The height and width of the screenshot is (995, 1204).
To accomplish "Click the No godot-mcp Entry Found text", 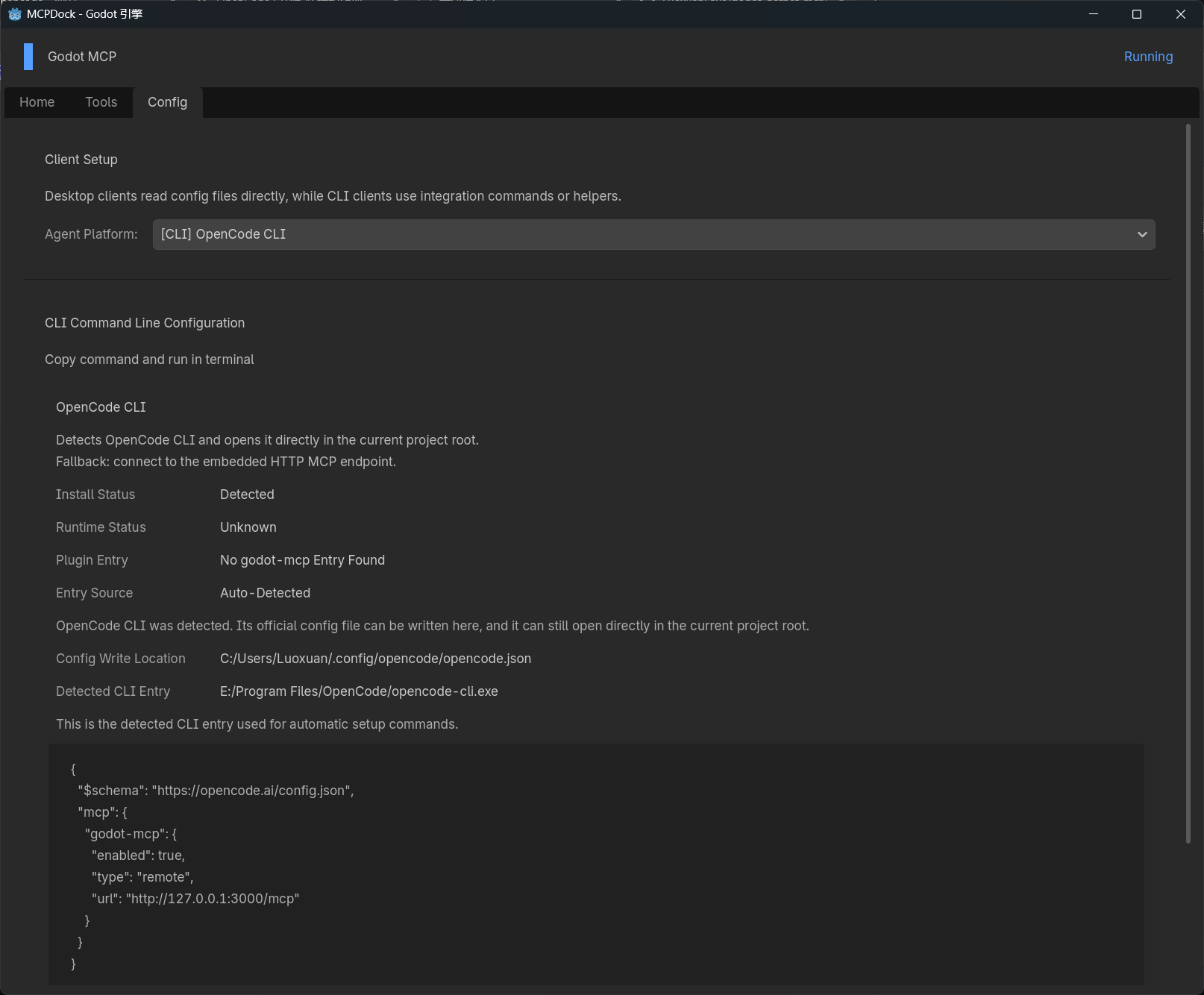I will (302, 560).
